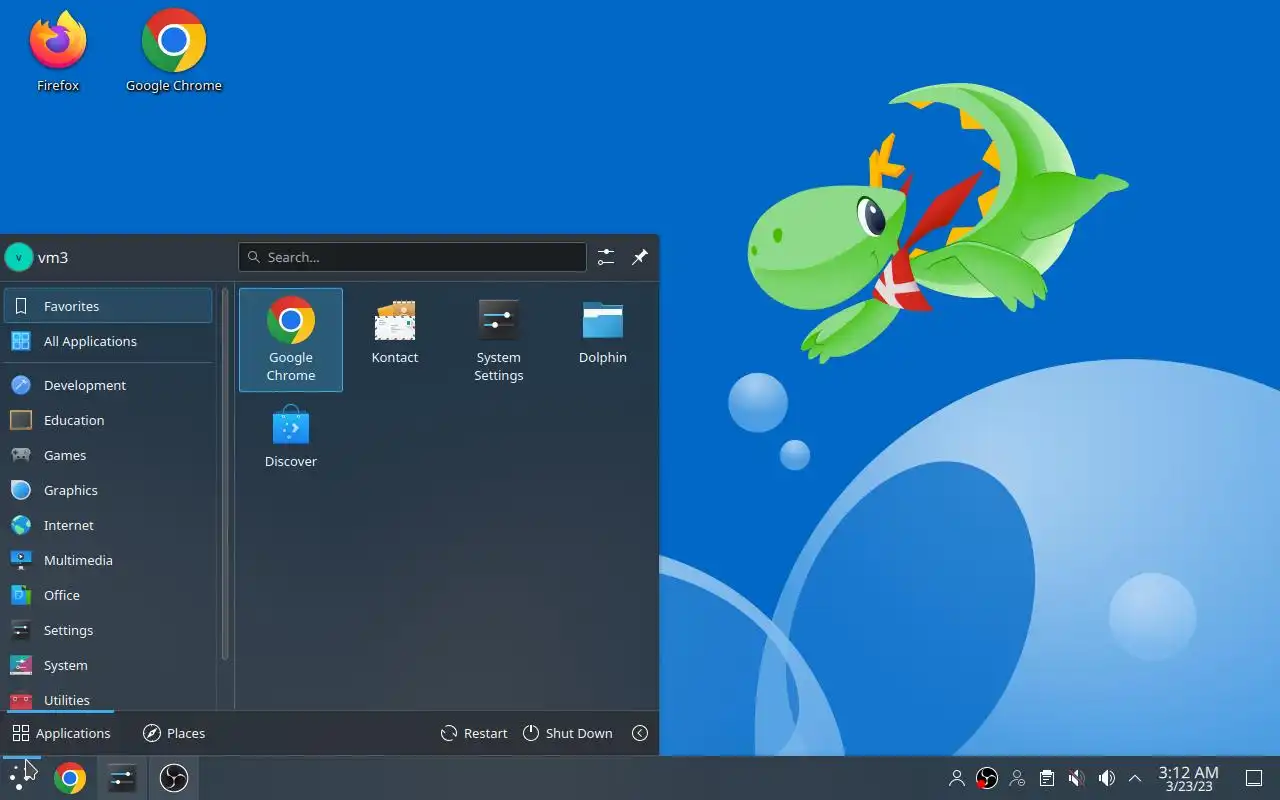The image size is (1280, 800).
Task: Open the volume tray icon
Action: (x=1106, y=778)
